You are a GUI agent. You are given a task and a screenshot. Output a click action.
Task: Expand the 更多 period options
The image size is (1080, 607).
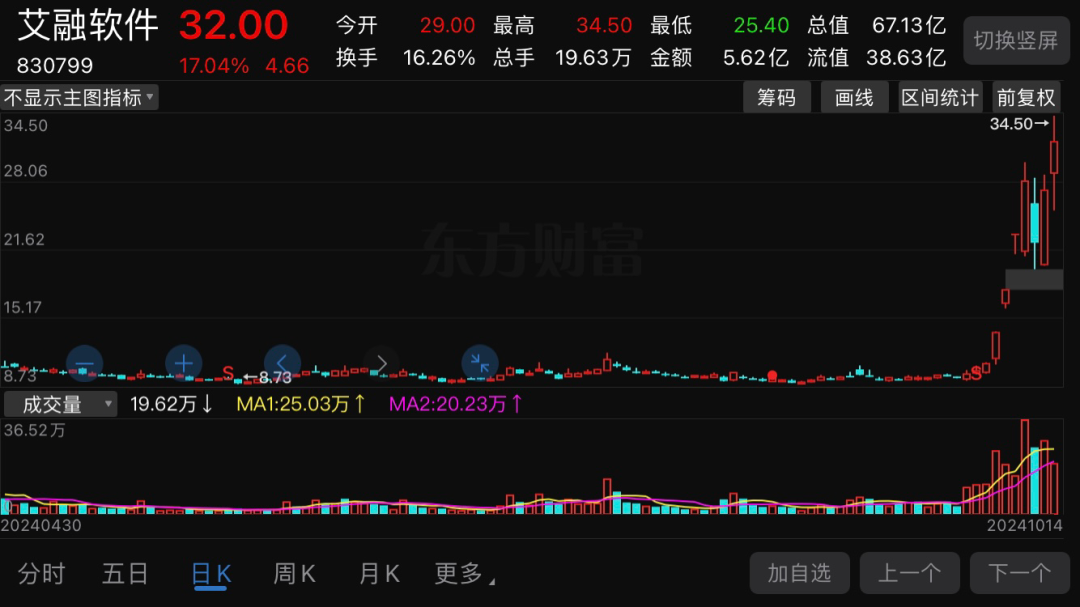click(x=465, y=573)
